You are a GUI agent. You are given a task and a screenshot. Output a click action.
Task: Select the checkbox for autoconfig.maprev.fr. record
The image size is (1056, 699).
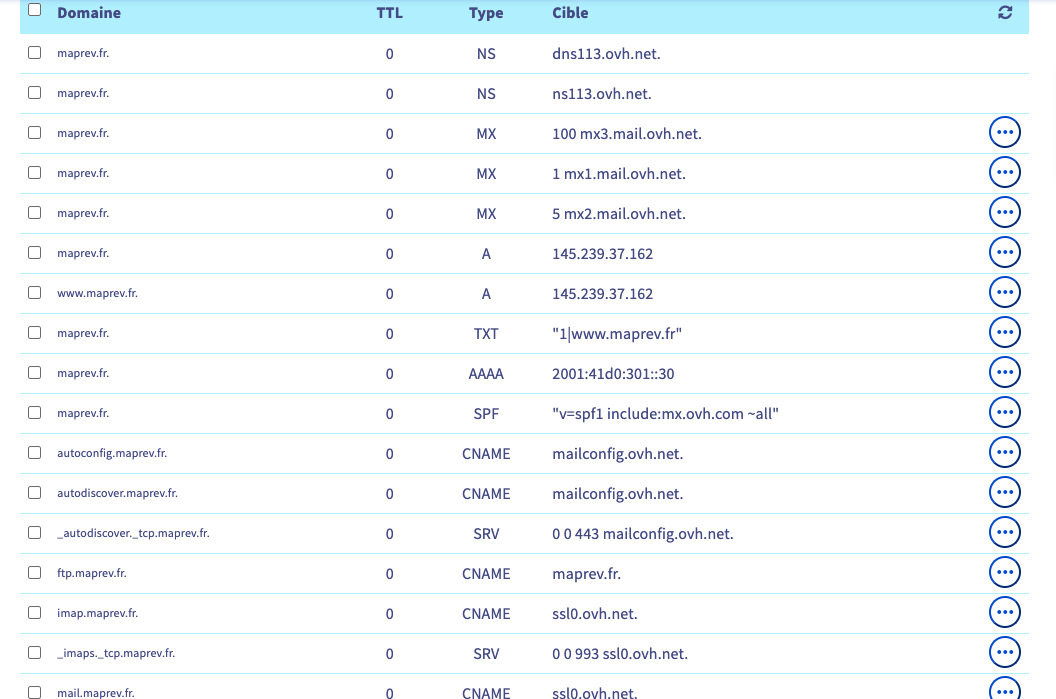[x=35, y=453]
